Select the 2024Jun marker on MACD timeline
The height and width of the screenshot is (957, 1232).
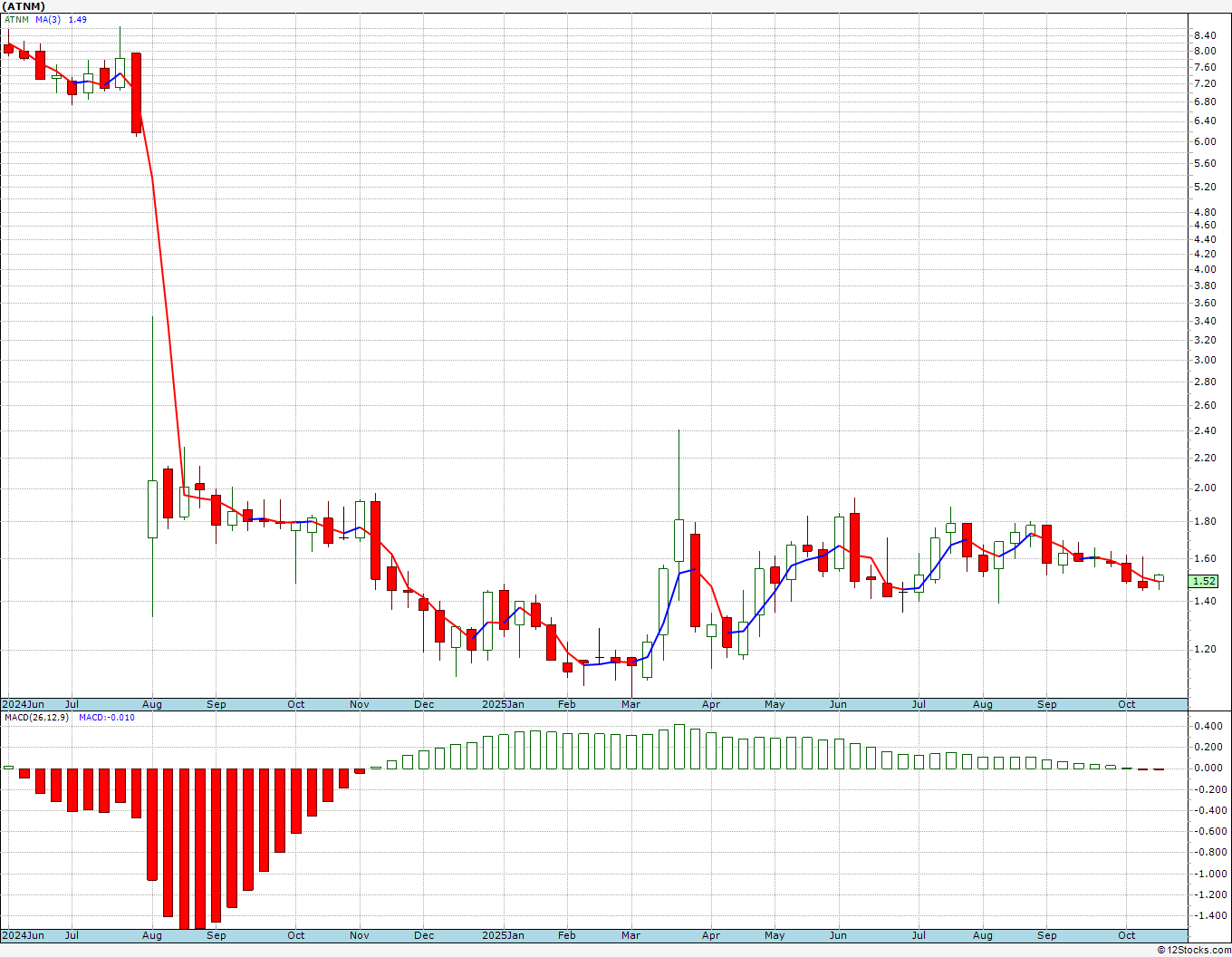[24, 935]
